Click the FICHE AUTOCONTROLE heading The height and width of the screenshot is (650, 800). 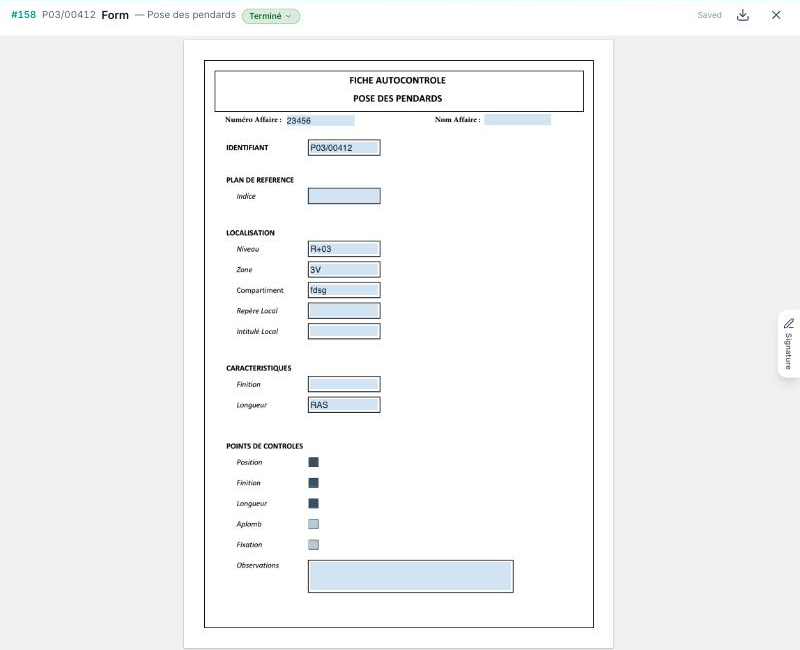(397, 80)
